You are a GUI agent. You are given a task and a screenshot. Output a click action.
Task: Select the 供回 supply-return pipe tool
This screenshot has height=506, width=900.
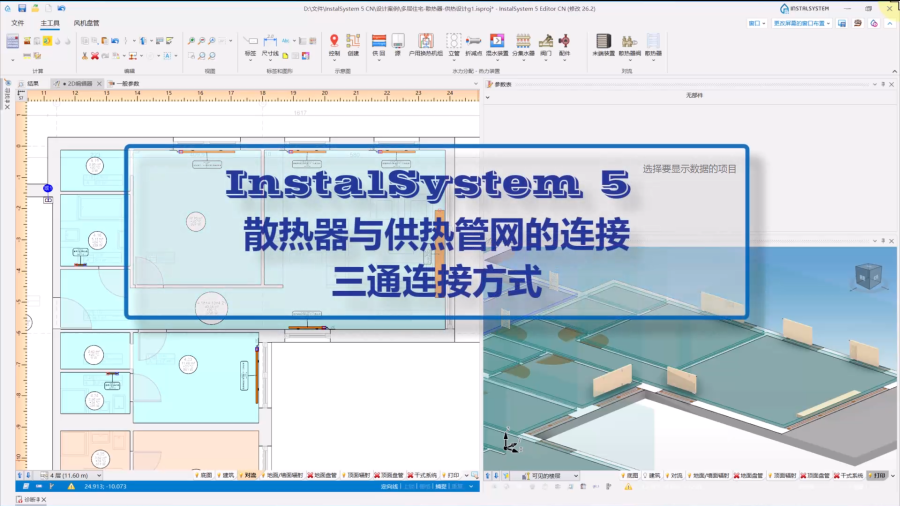pyautogui.click(x=379, y=45)
